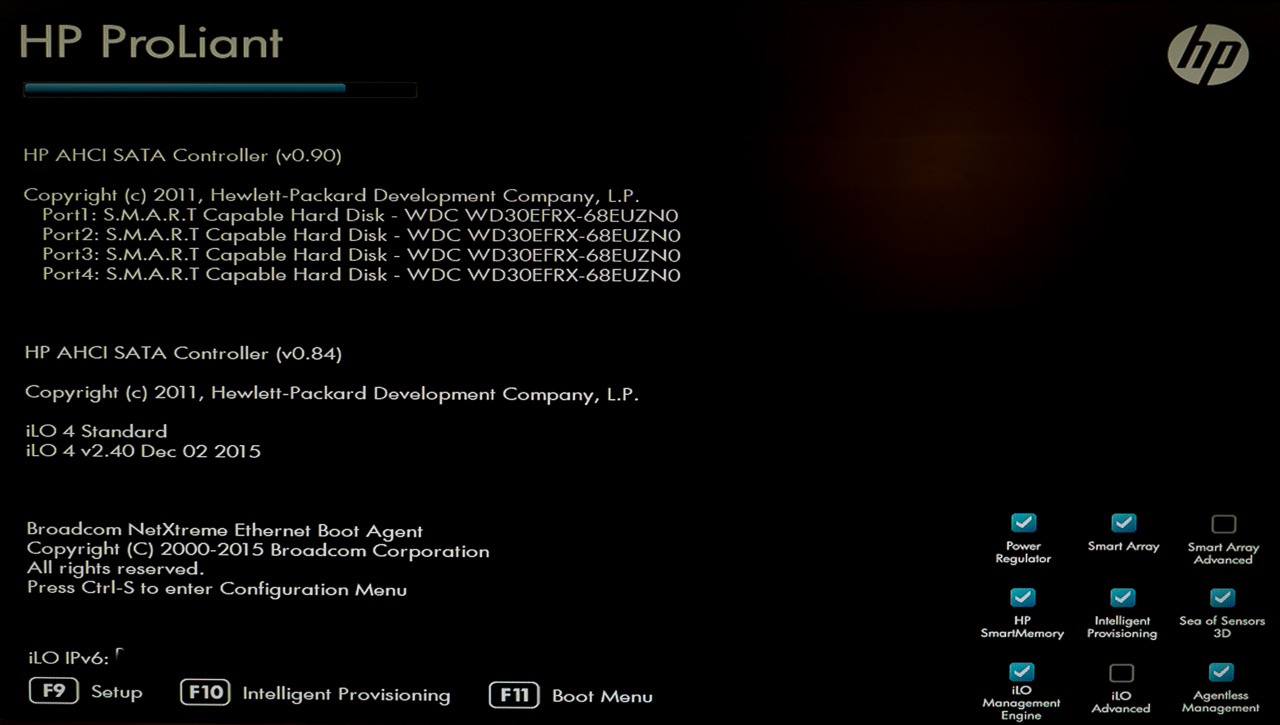
Task: Open the Boot Menu option
Action: (602, 696)
